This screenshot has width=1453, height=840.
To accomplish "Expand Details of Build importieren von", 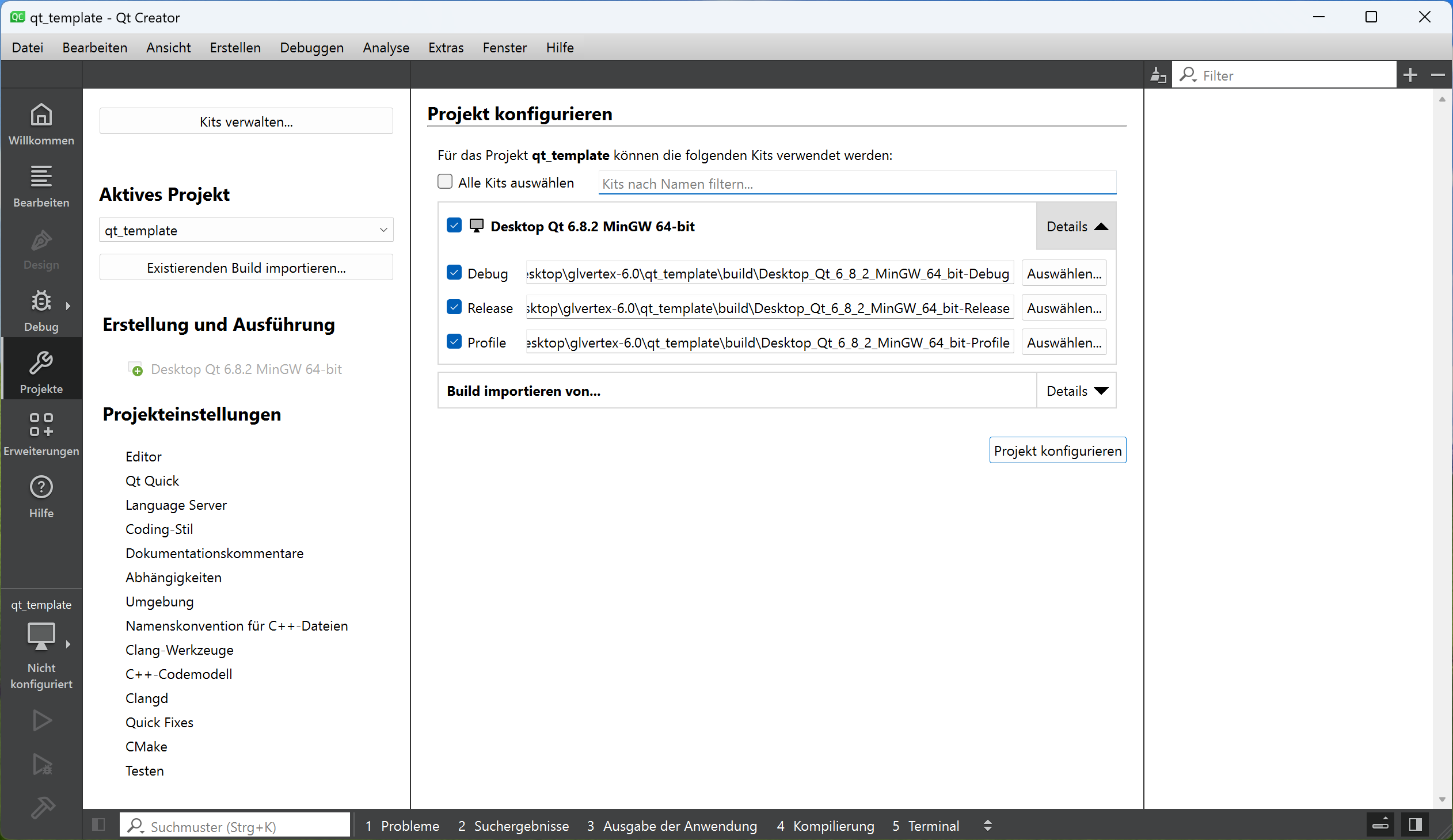I will [x=1076, y=391].
